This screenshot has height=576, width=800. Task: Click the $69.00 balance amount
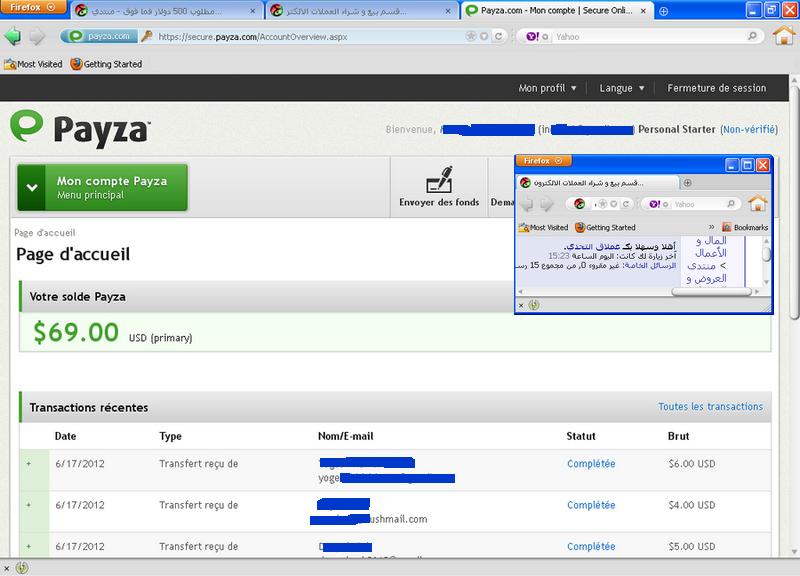tap(76, 332)
